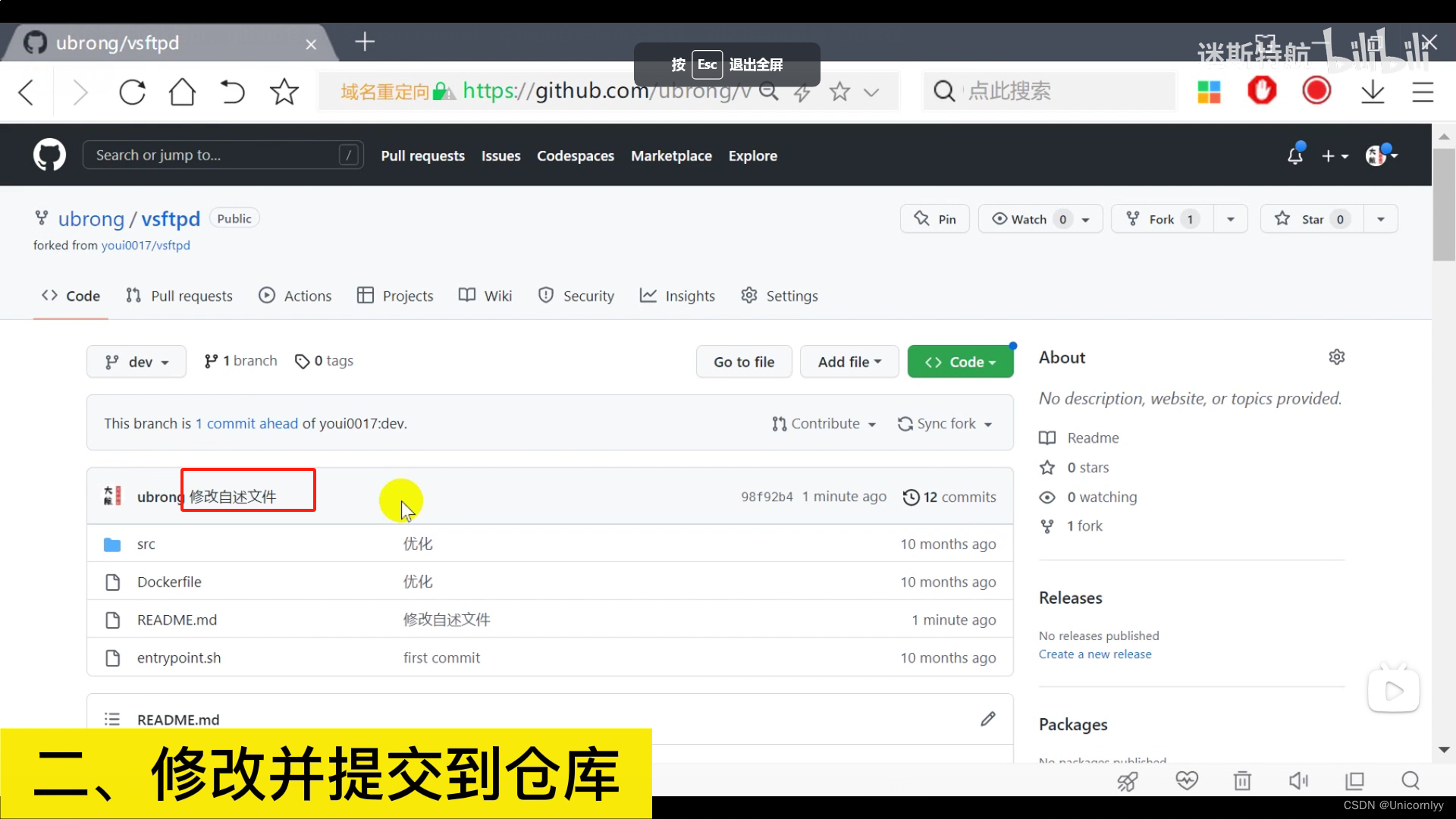Open entrypoint.sh file

tap(179, 657)
